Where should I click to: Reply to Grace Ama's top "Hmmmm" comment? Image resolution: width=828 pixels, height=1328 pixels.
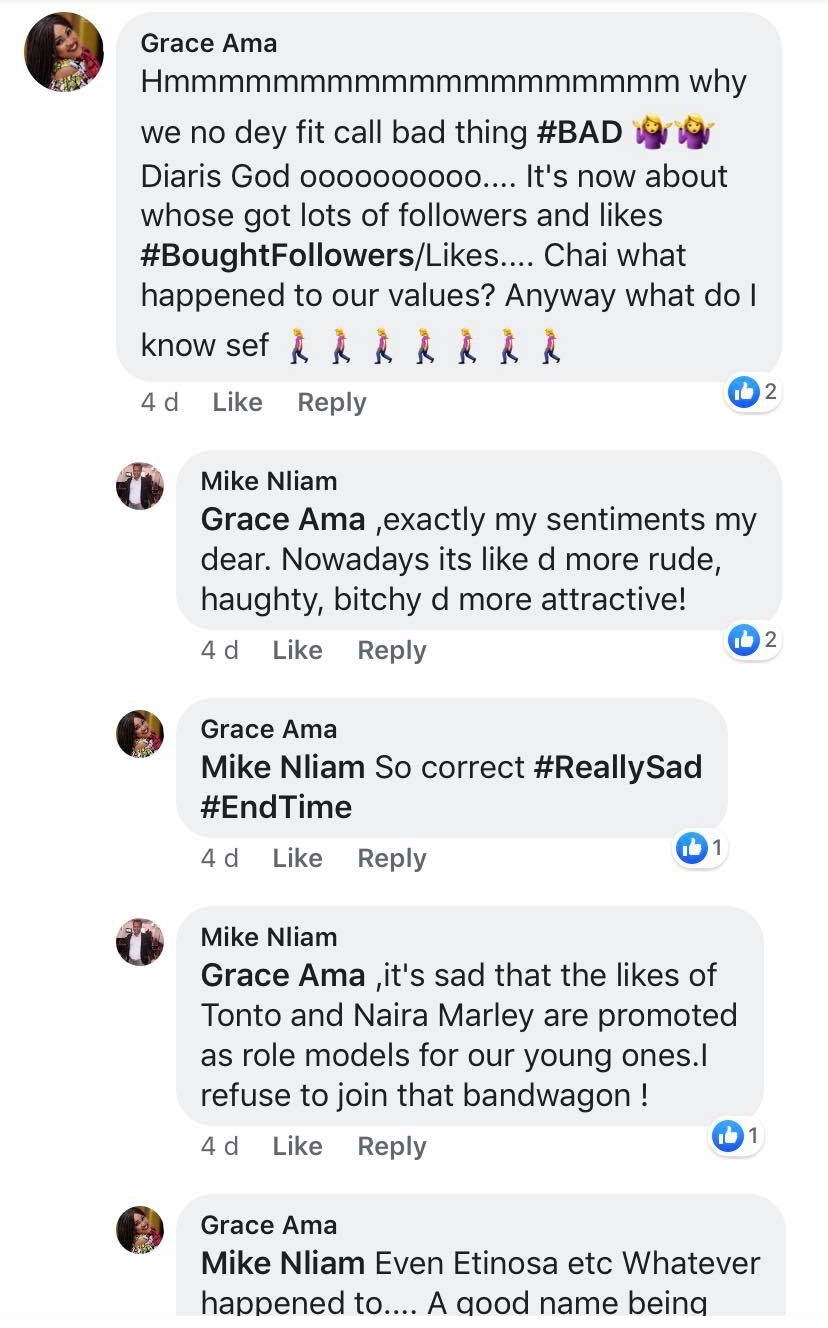tap(332, 402)
